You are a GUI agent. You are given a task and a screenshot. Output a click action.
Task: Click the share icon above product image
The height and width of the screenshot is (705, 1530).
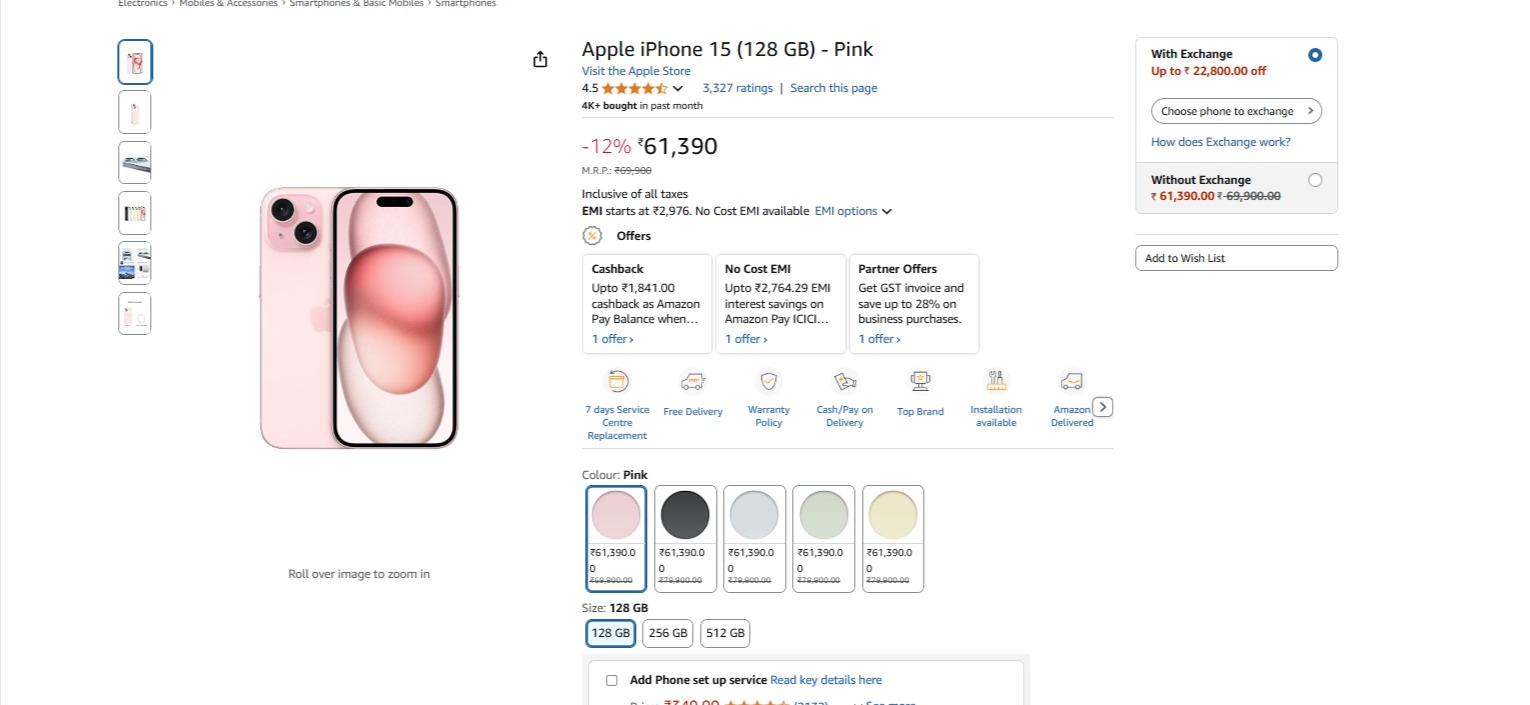click(x=540, y=60)
